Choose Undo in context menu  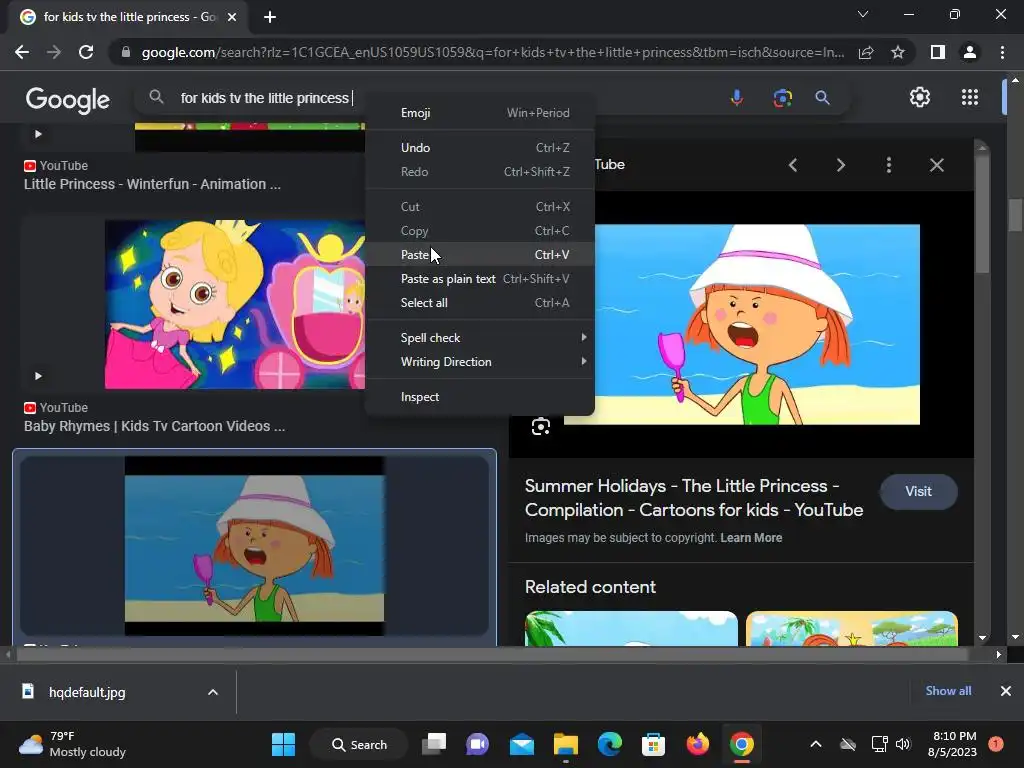coord(479,148)
